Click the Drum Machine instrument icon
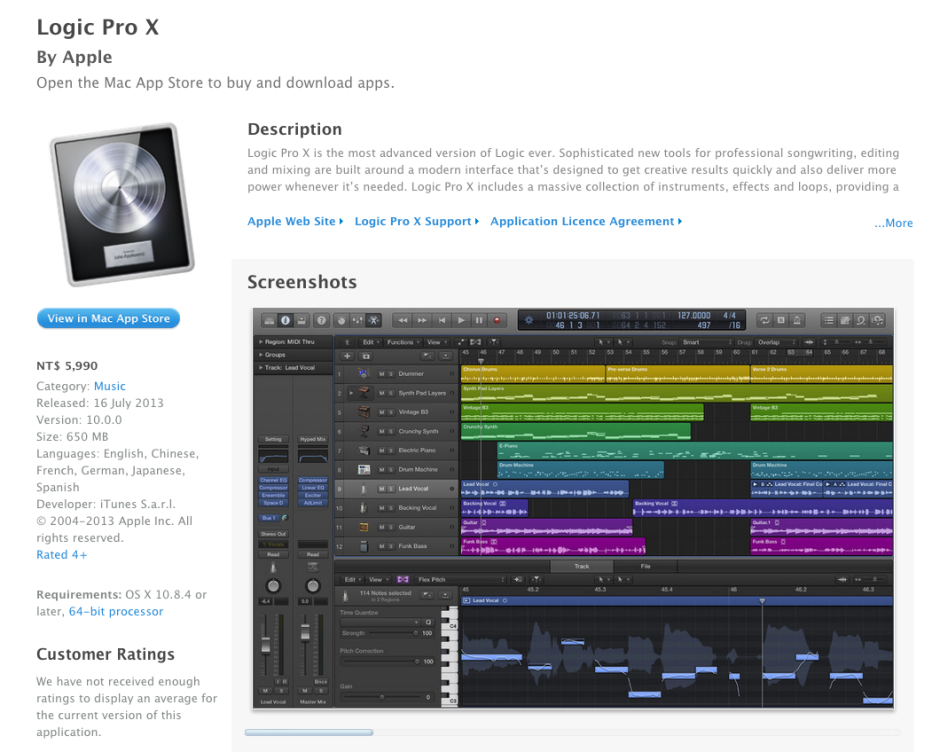The image size is (940, 752). pyautogui.click(x=362, y=469)
